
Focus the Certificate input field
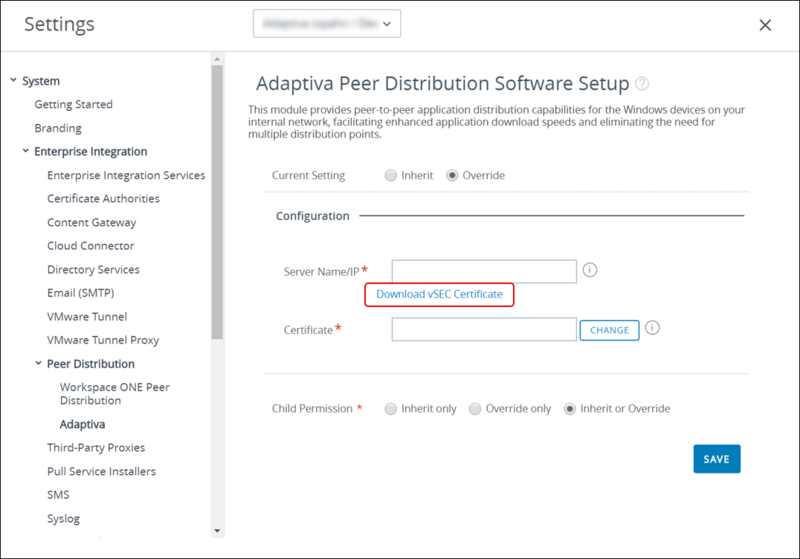[x=484, y=329]
